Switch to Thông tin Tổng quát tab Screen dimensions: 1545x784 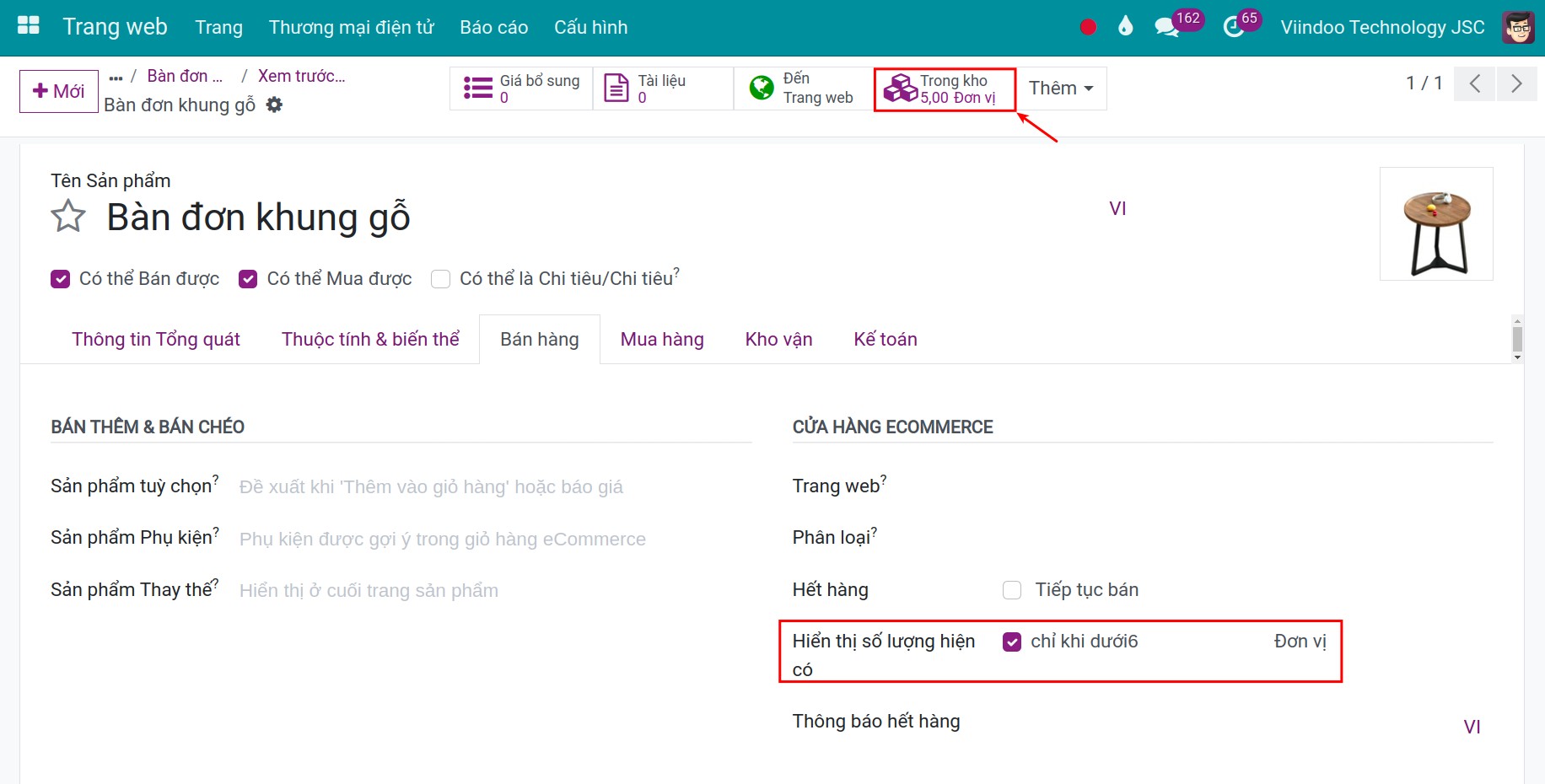pos(156,339)
